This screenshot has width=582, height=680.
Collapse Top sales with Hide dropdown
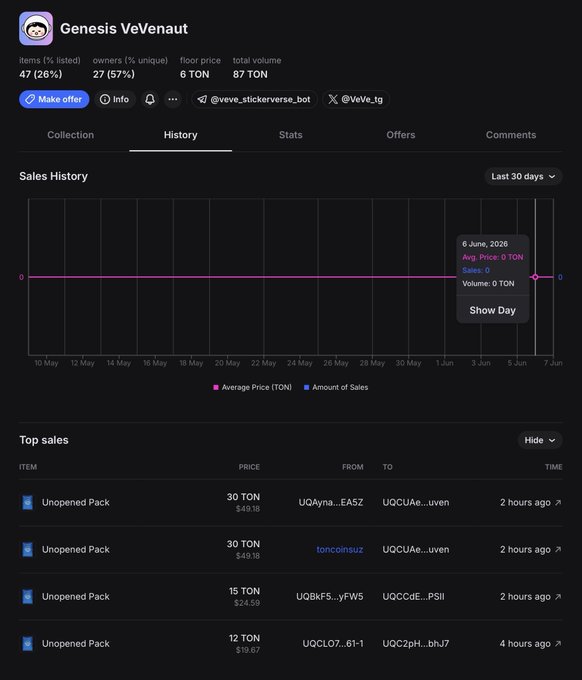[540, 440]
